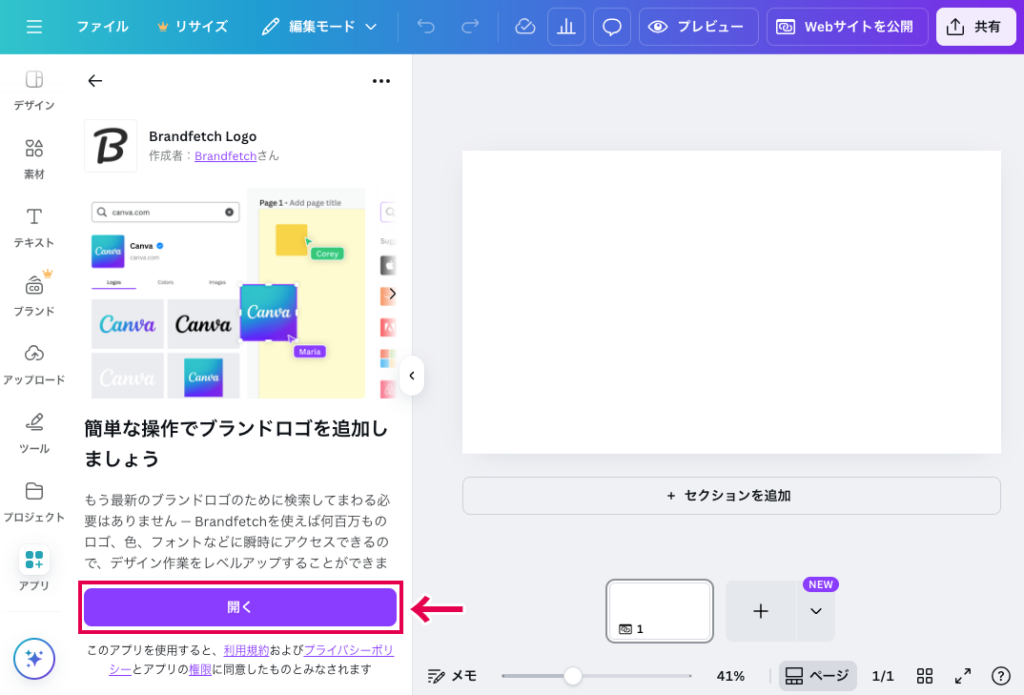This screenshot has height=695, width=1024.
Task: Open the grid view icon
Action: point(925,675)
